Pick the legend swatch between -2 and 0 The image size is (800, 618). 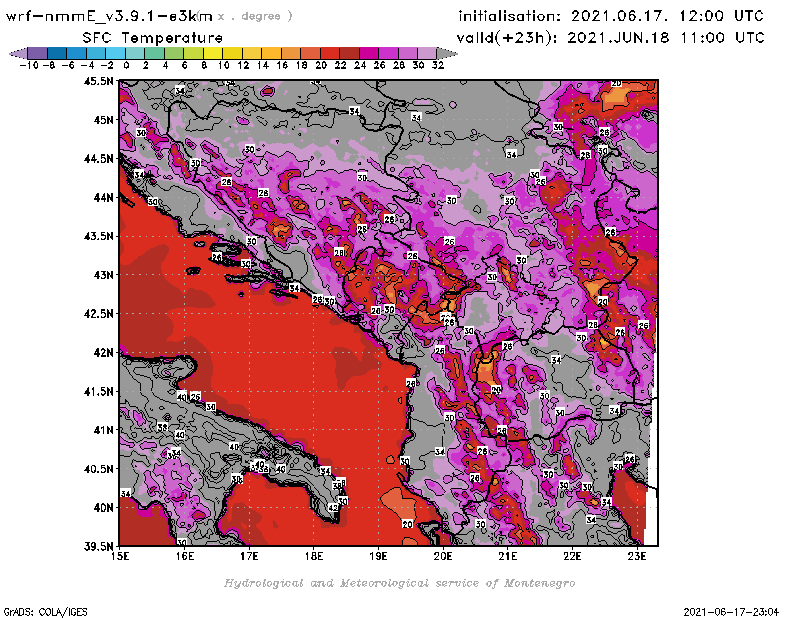click(115, 53)
